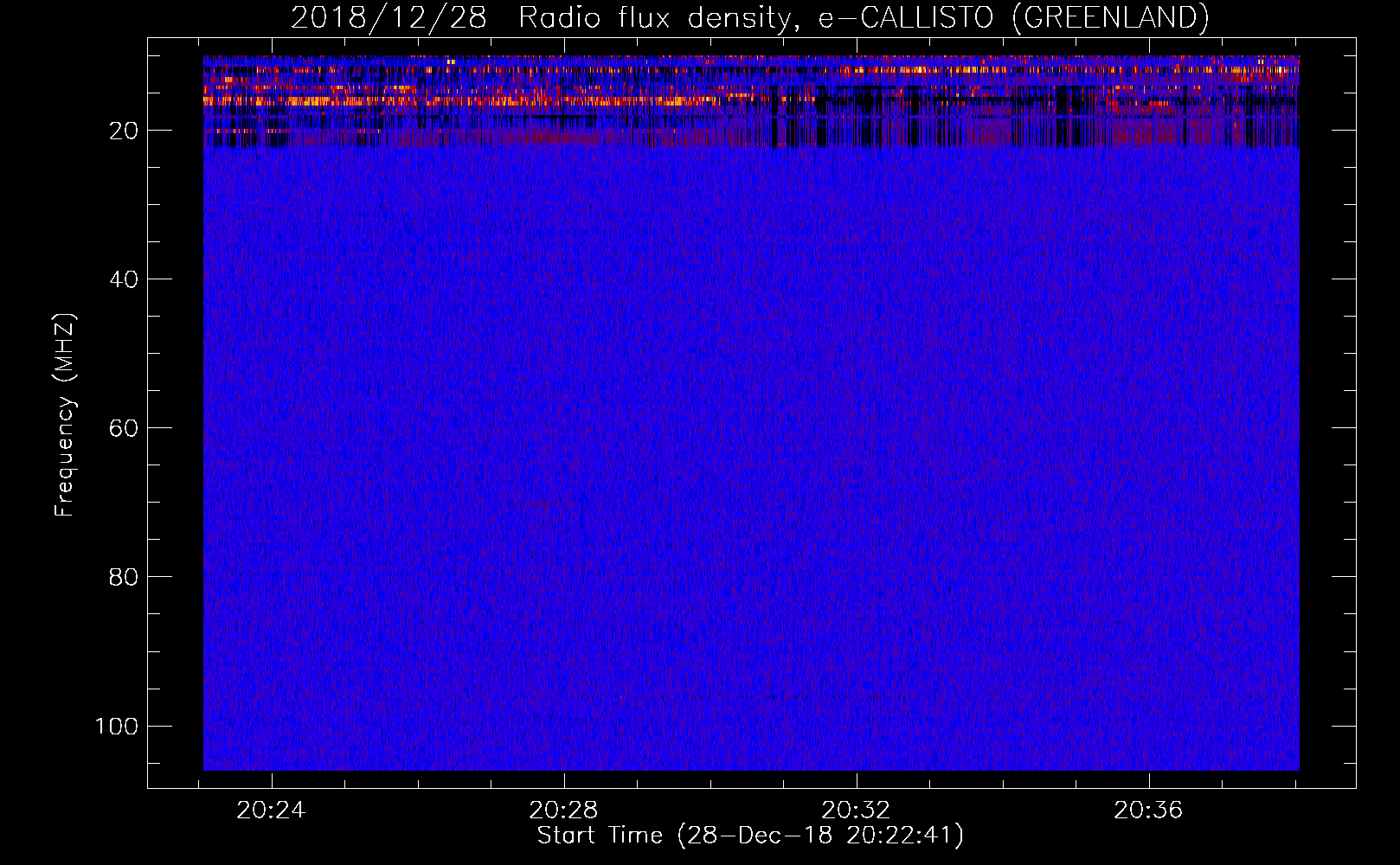Screen dimensions: 1400x865
Task: Click the 80 frequency tick label
Action: tap(124, 577)
